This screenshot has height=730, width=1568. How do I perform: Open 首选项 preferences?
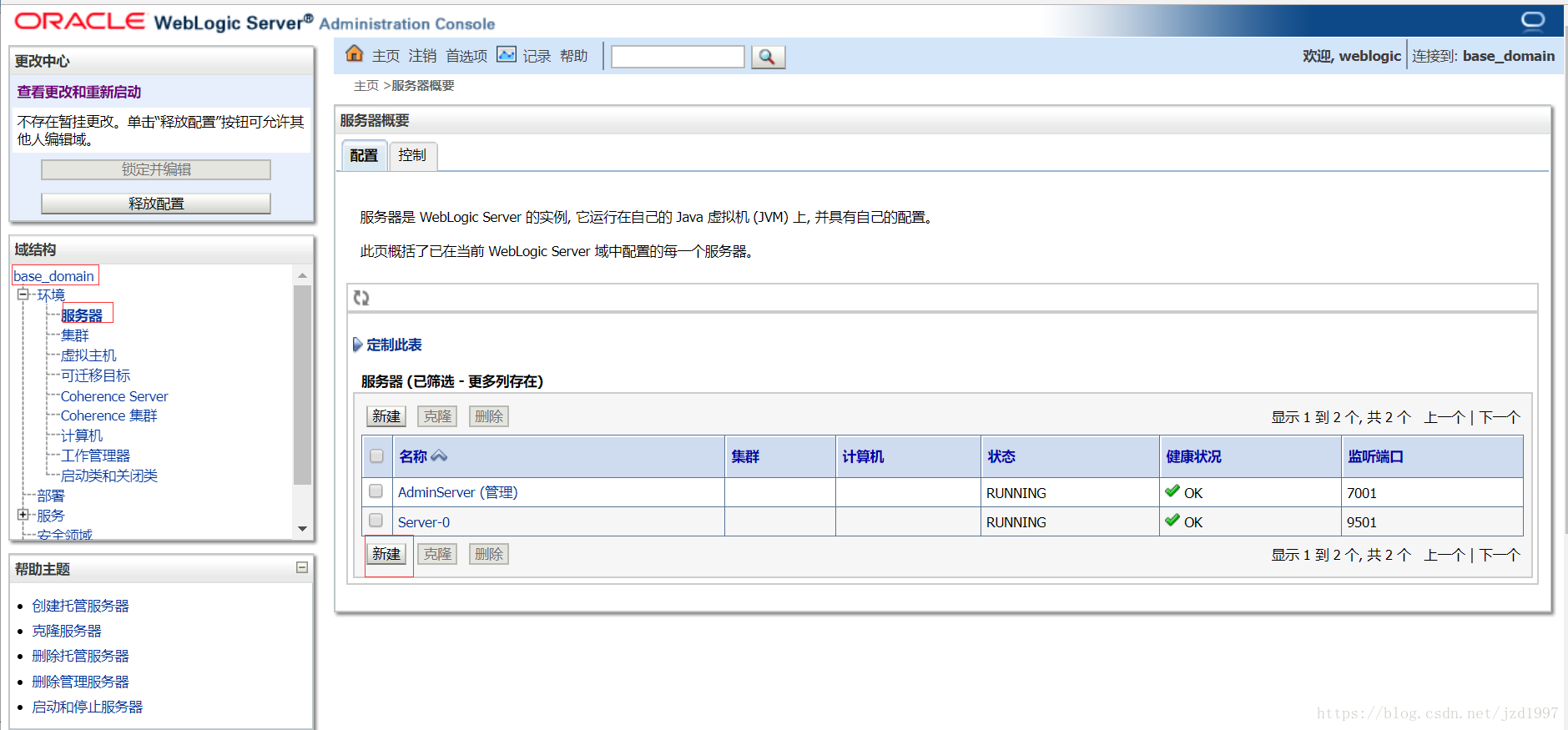(x=466, y=56)
